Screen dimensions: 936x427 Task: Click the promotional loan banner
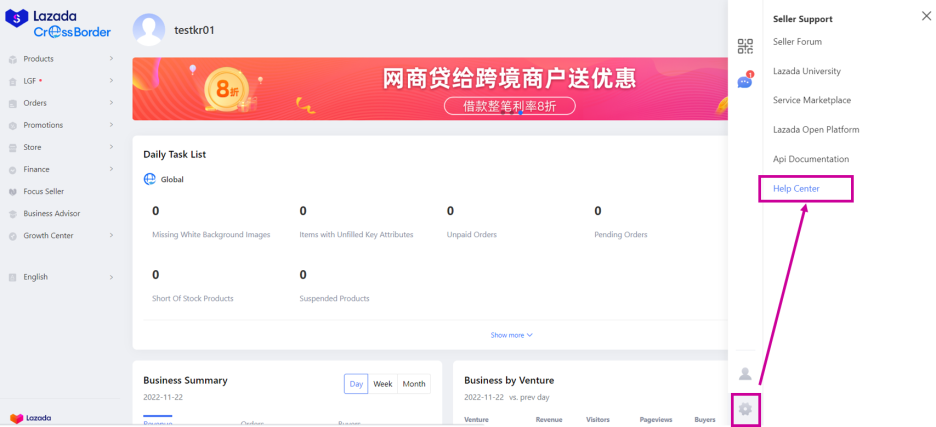(x=430, y=88)
